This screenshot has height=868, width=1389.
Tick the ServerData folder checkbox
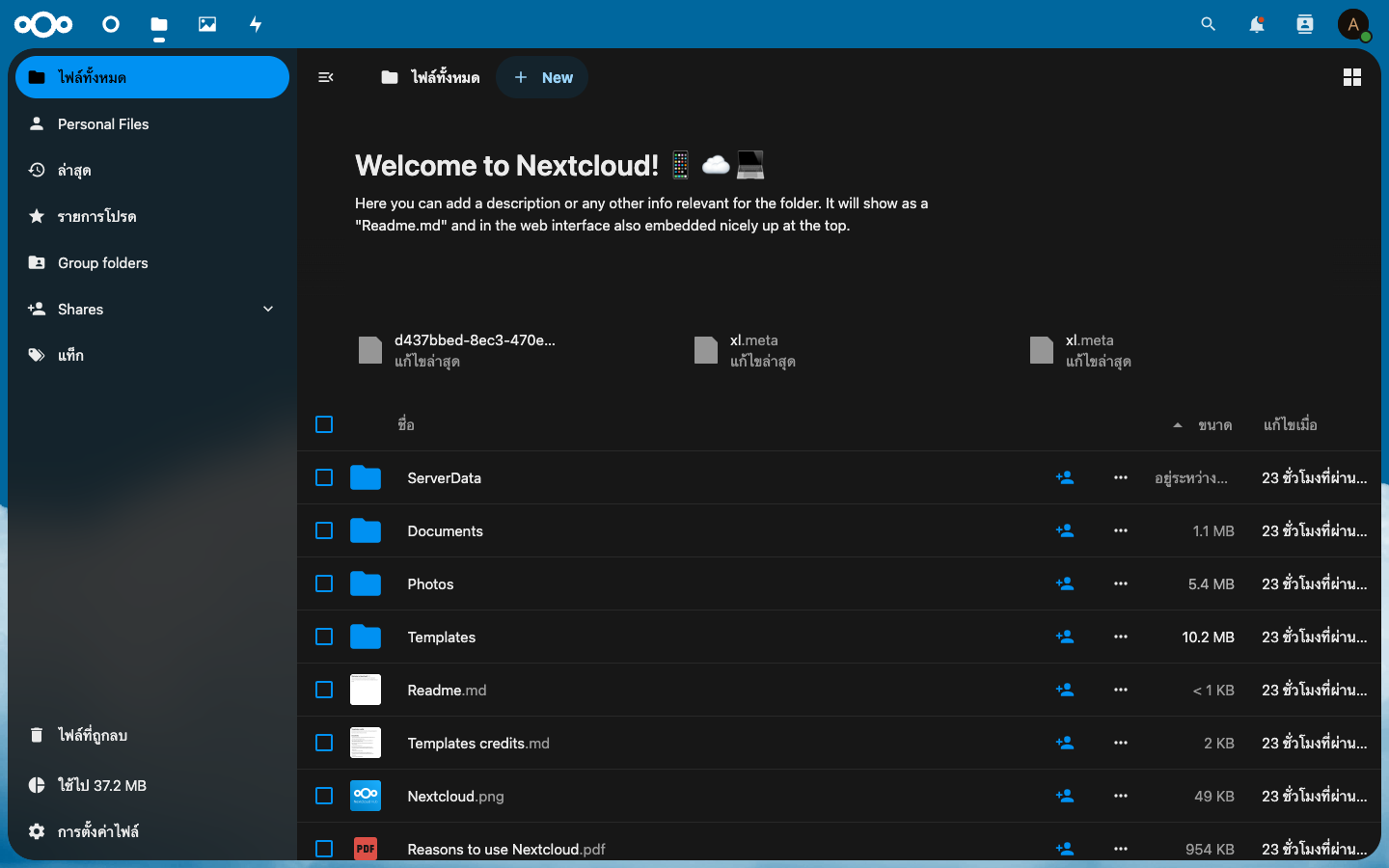(x=324, y=477)
